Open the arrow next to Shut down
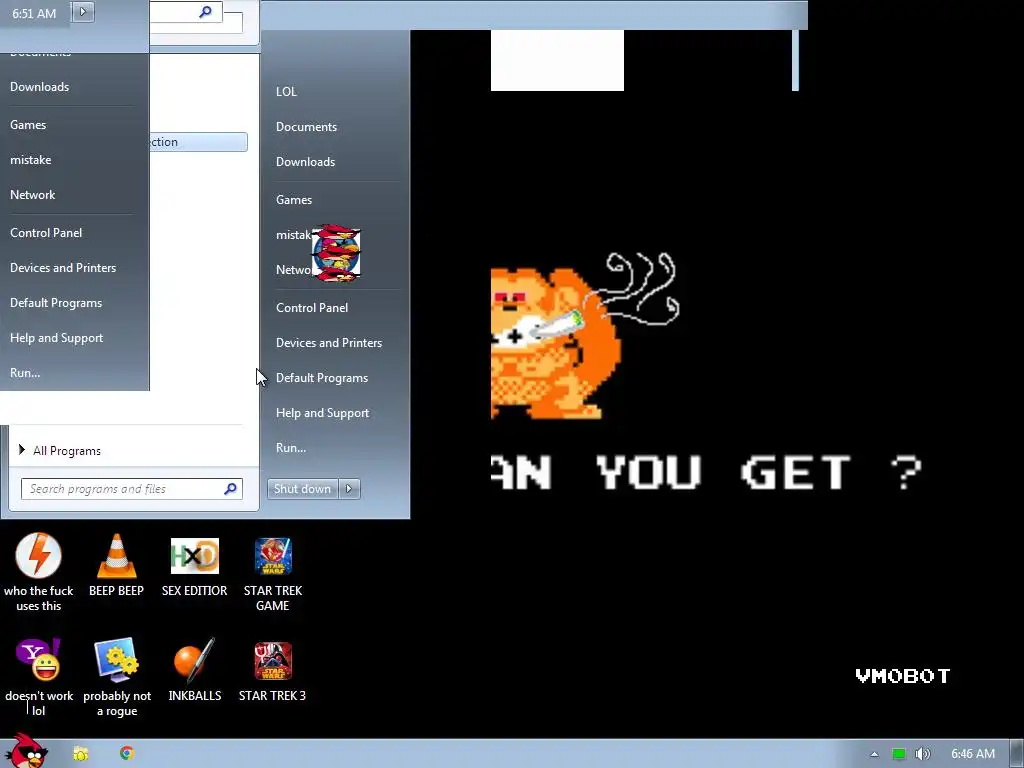The image size is (1024, 768). [x=349, y=488]
